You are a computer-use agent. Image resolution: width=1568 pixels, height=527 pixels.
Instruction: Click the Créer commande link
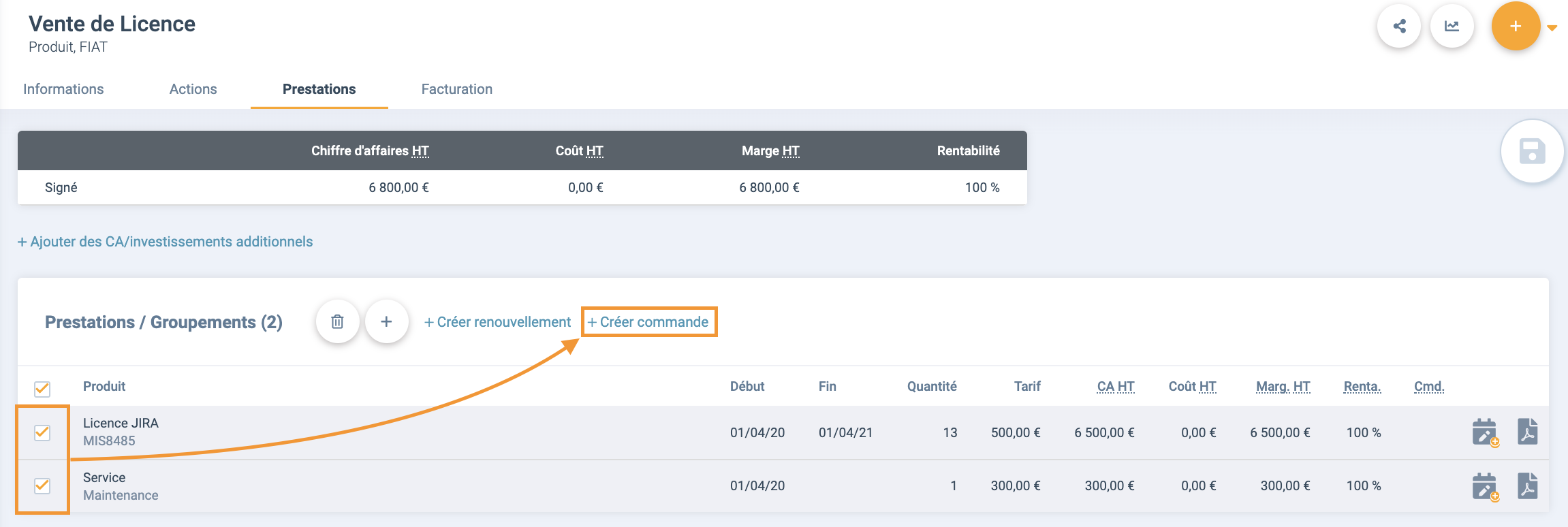(648, 322)
